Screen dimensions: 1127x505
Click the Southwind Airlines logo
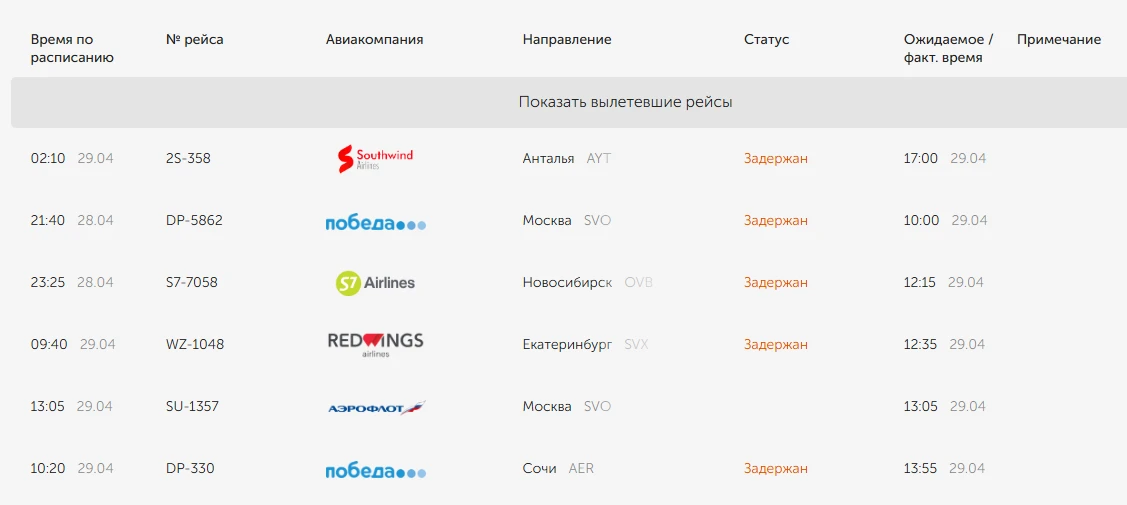coord(375,158)
